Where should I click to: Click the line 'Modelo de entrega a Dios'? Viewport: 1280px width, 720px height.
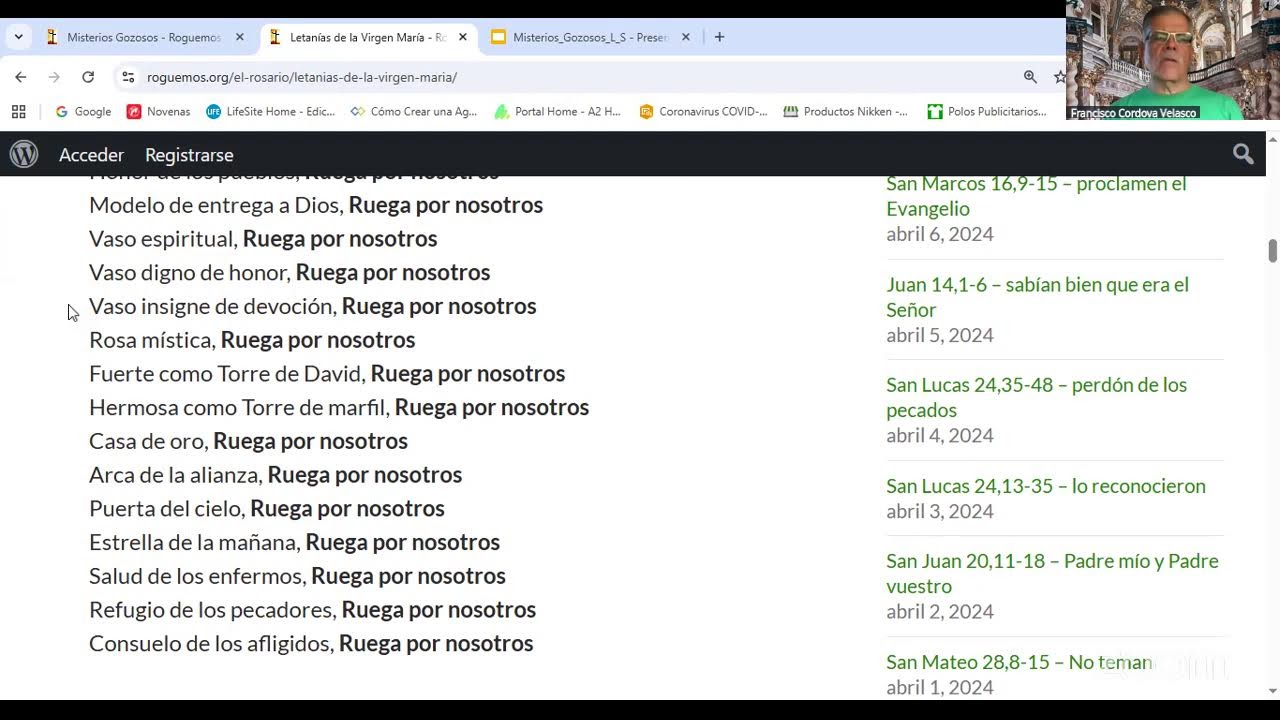tap(316, 205)
